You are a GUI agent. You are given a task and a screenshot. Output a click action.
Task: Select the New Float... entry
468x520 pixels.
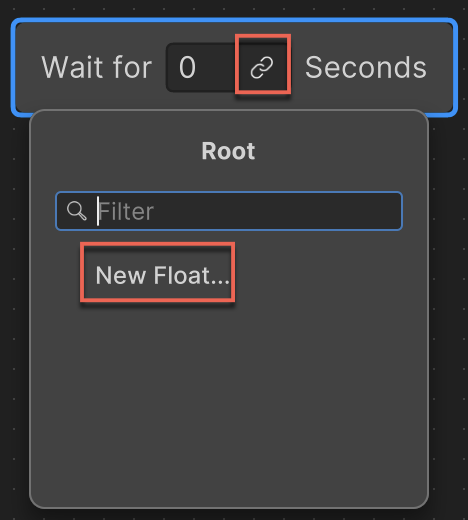click(x=162, y=276)
